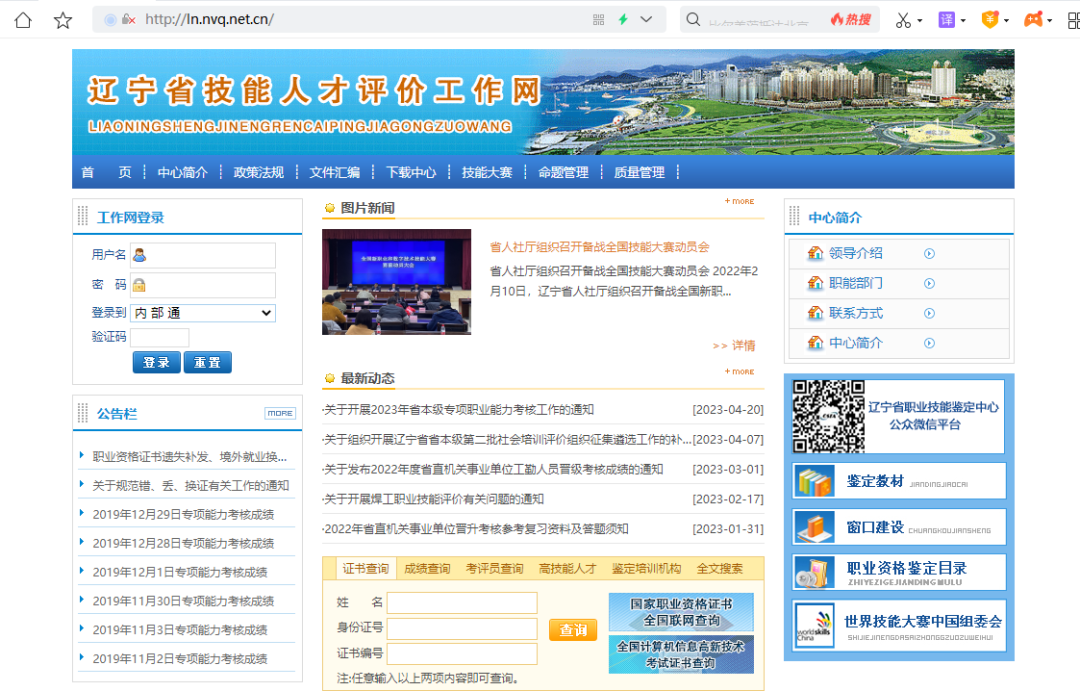Bookmark this page with the star icon
This screenshot has width=1080, height=691.
(62, 19)
